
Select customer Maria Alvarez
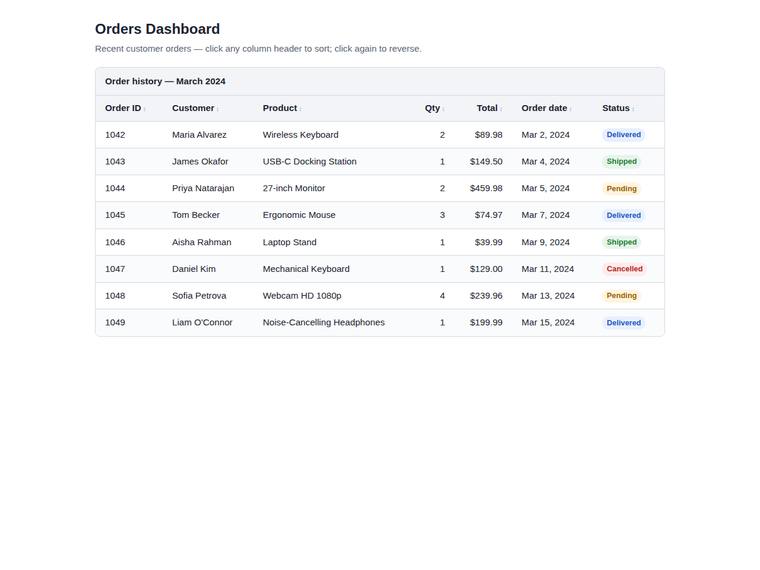point(199,135)
